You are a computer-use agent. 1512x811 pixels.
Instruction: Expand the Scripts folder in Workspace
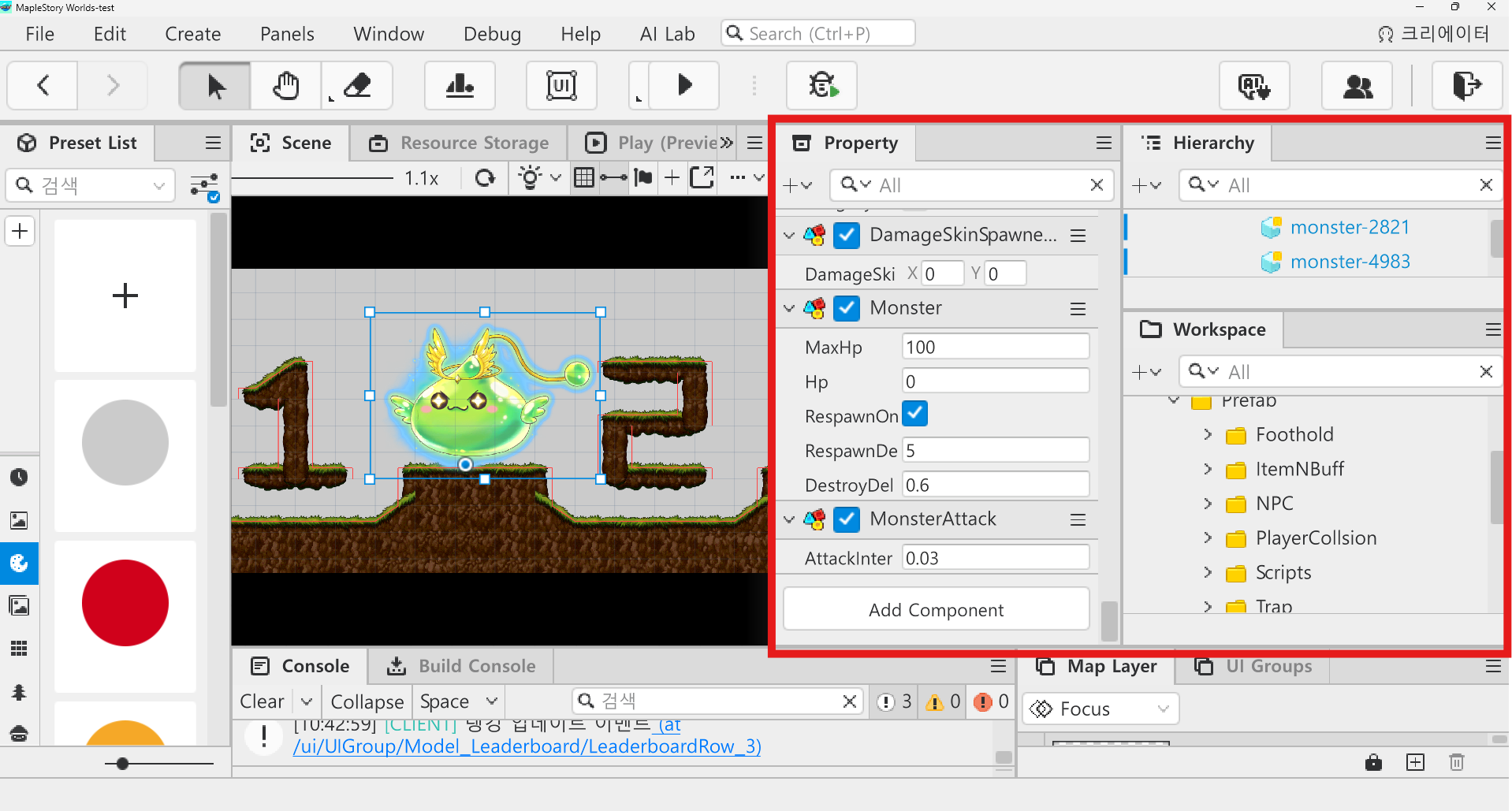click(x=1208, y=572)
